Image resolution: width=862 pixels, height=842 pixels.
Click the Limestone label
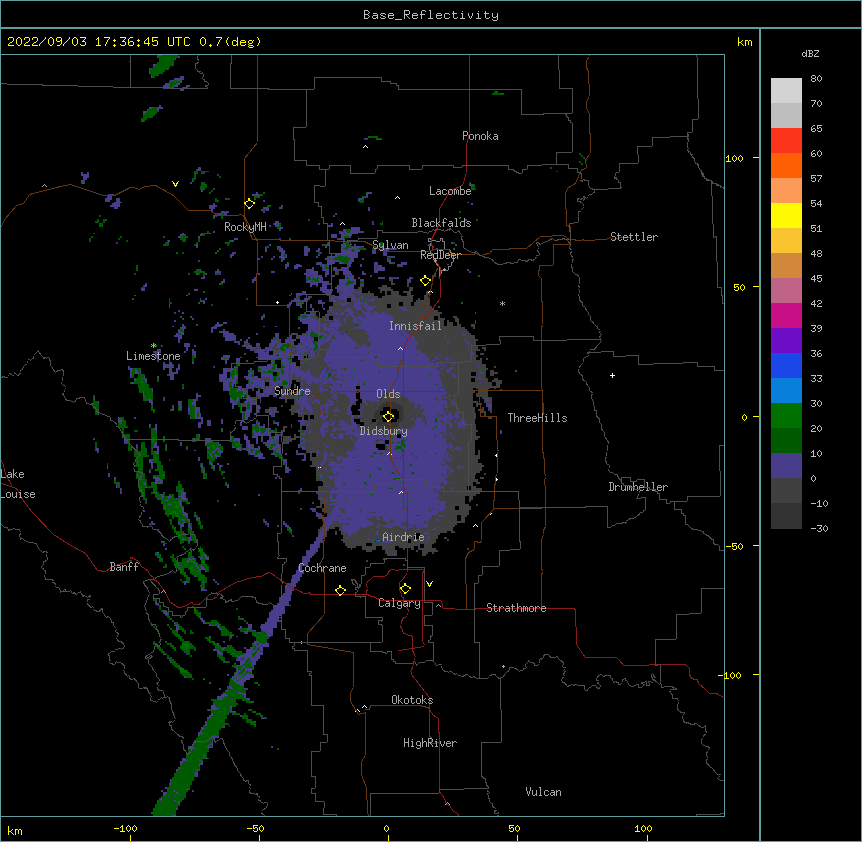[x=153, y=356]
